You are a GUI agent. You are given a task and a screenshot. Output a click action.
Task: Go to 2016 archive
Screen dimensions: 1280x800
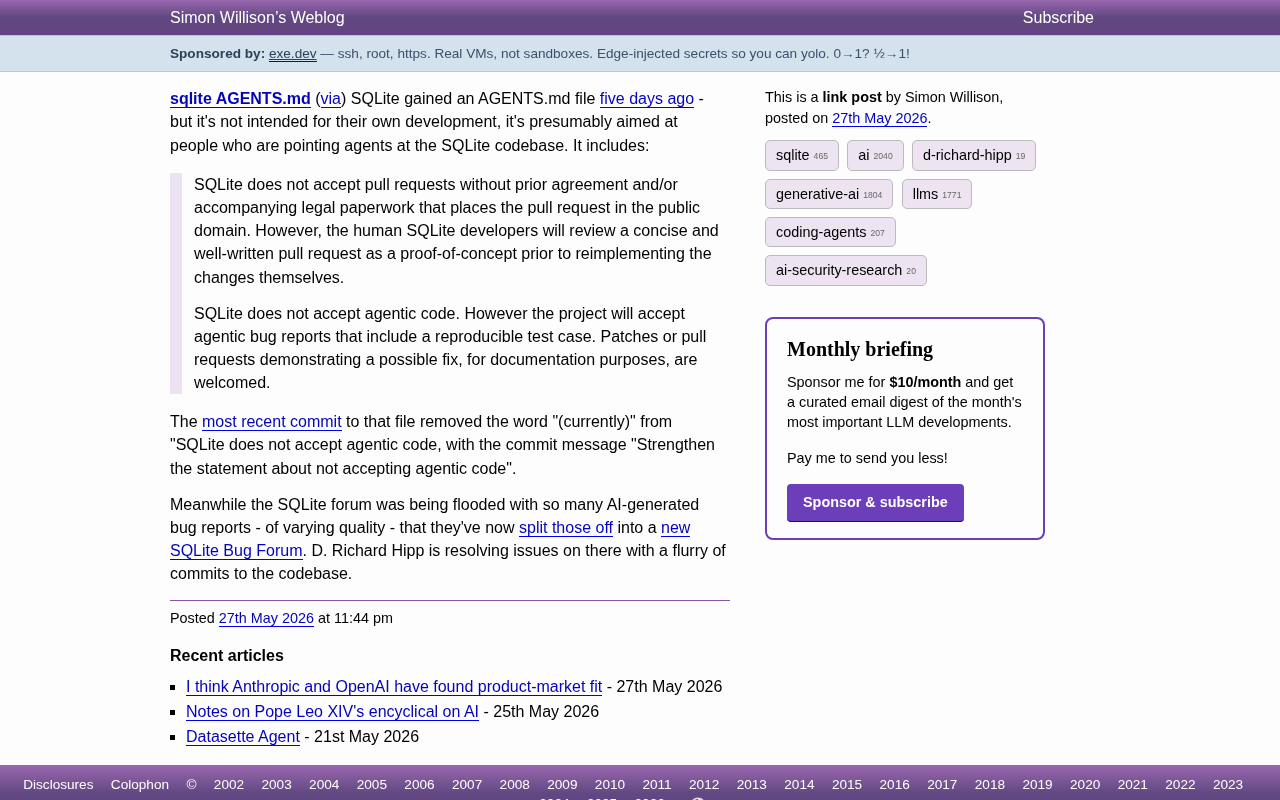point(895,785)
